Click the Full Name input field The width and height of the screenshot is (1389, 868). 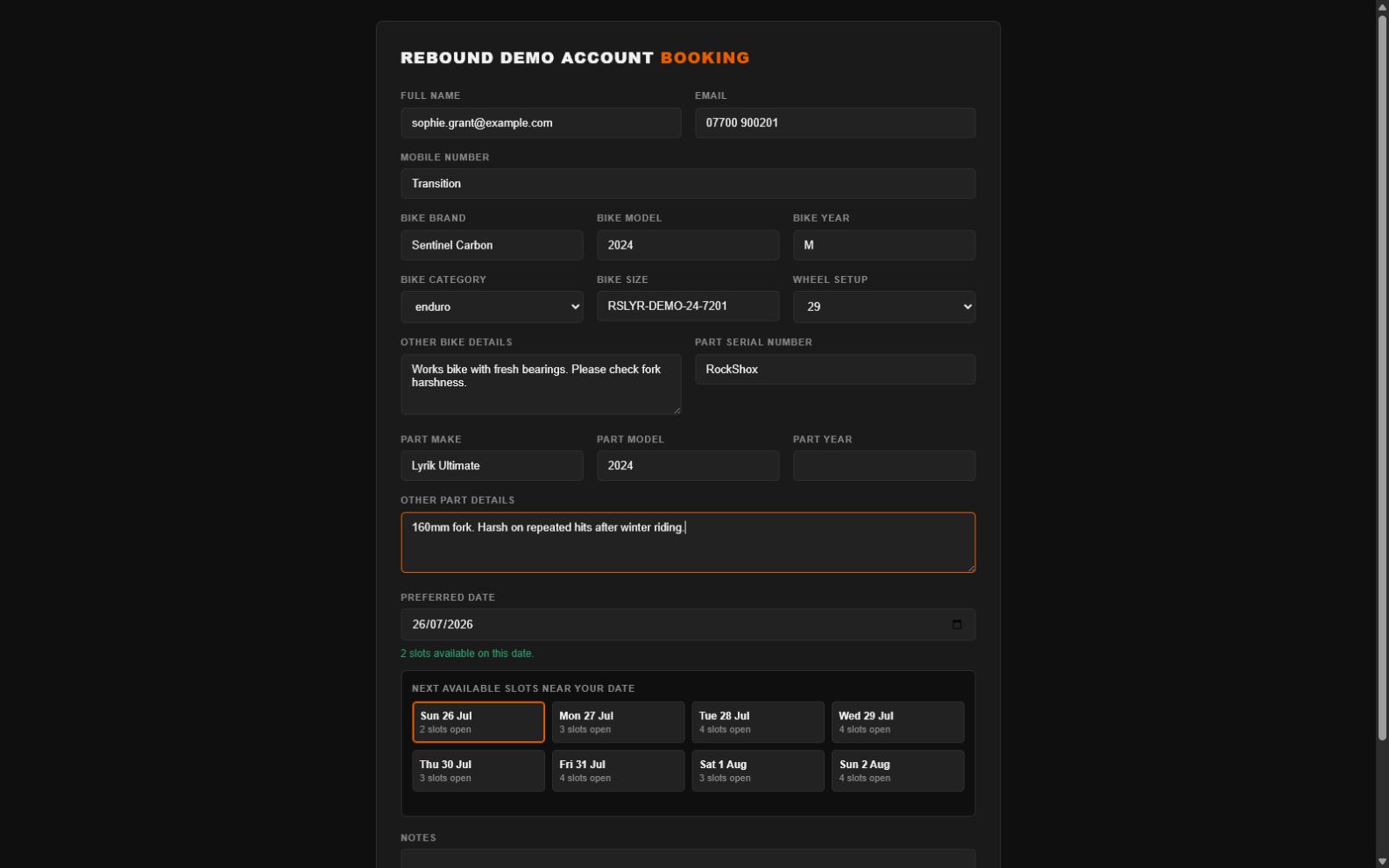pos(541,123)
